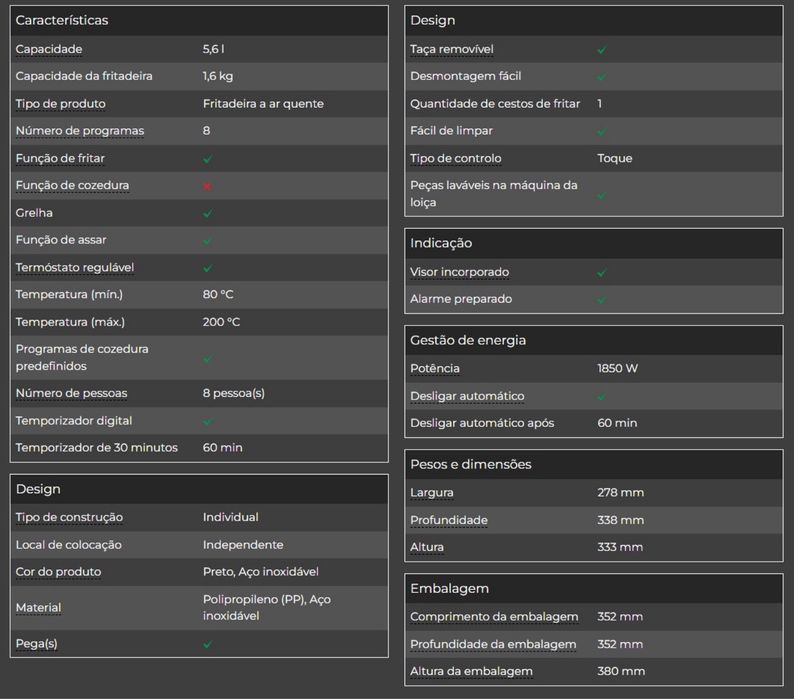Click the Taça removível green checkmark

click(602, 49)
